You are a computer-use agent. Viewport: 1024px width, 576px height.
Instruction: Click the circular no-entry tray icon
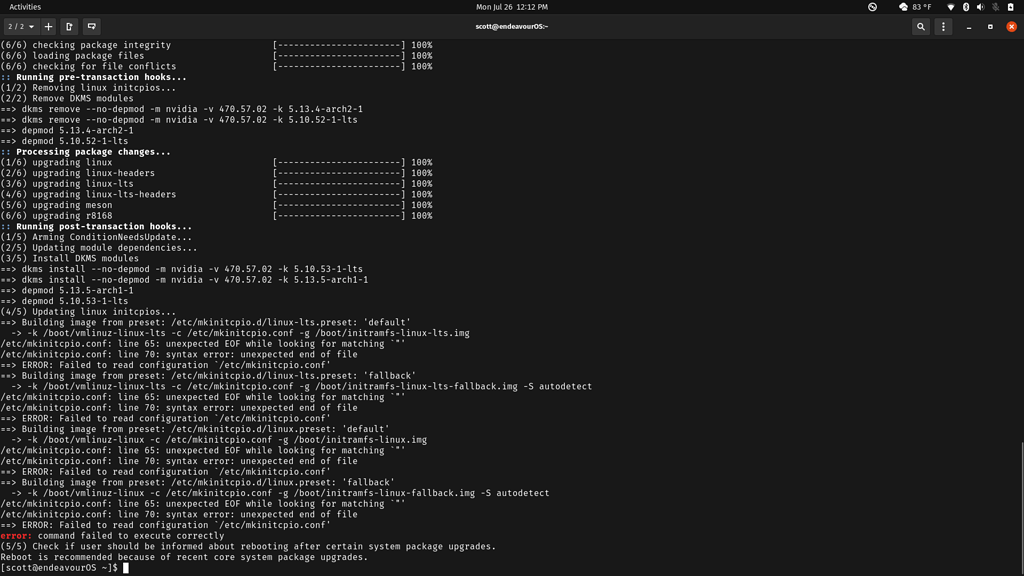pyautogui.click(x=872, y=7)
